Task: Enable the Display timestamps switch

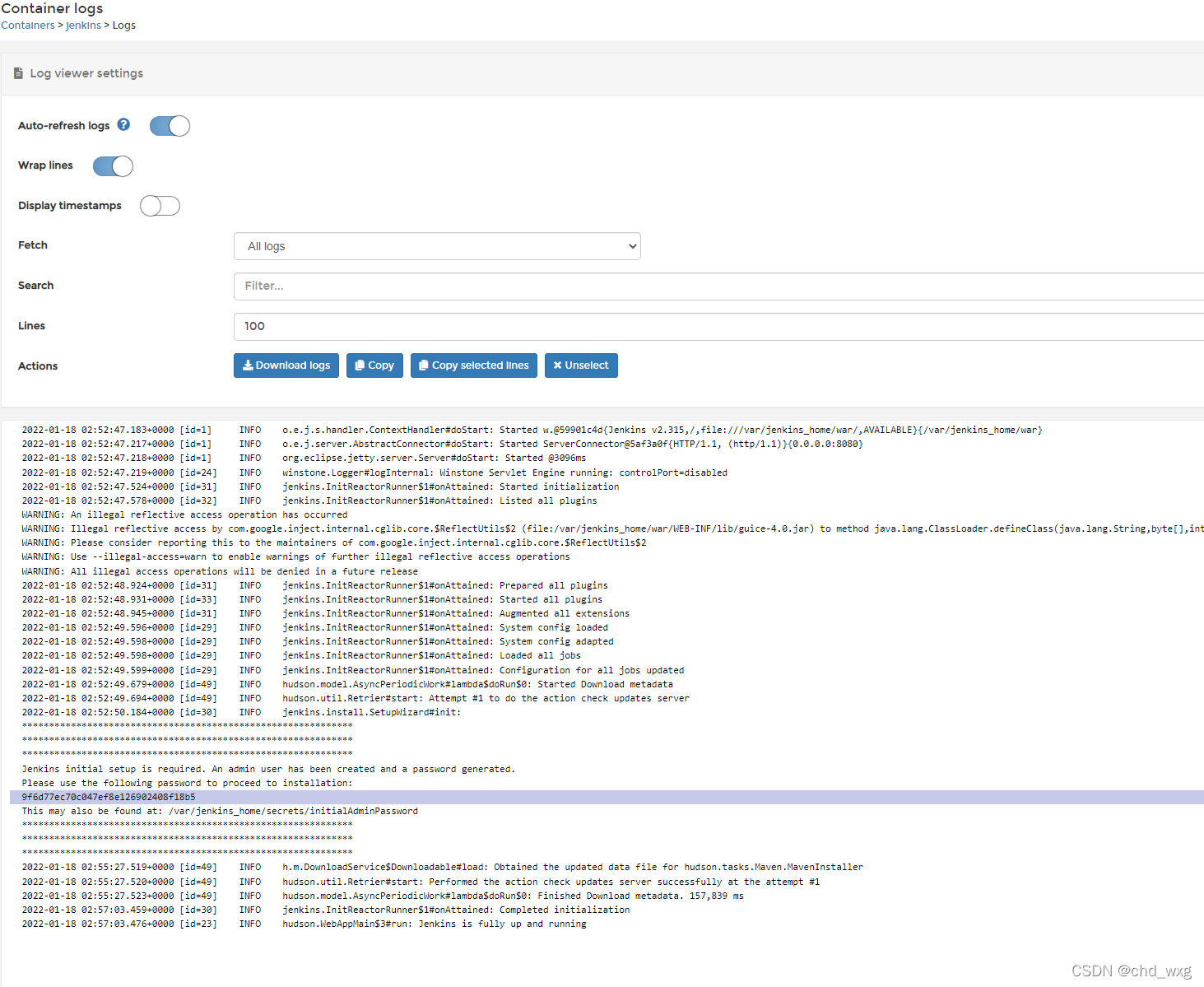Action: pyautogui.click(x=160, y=206)
